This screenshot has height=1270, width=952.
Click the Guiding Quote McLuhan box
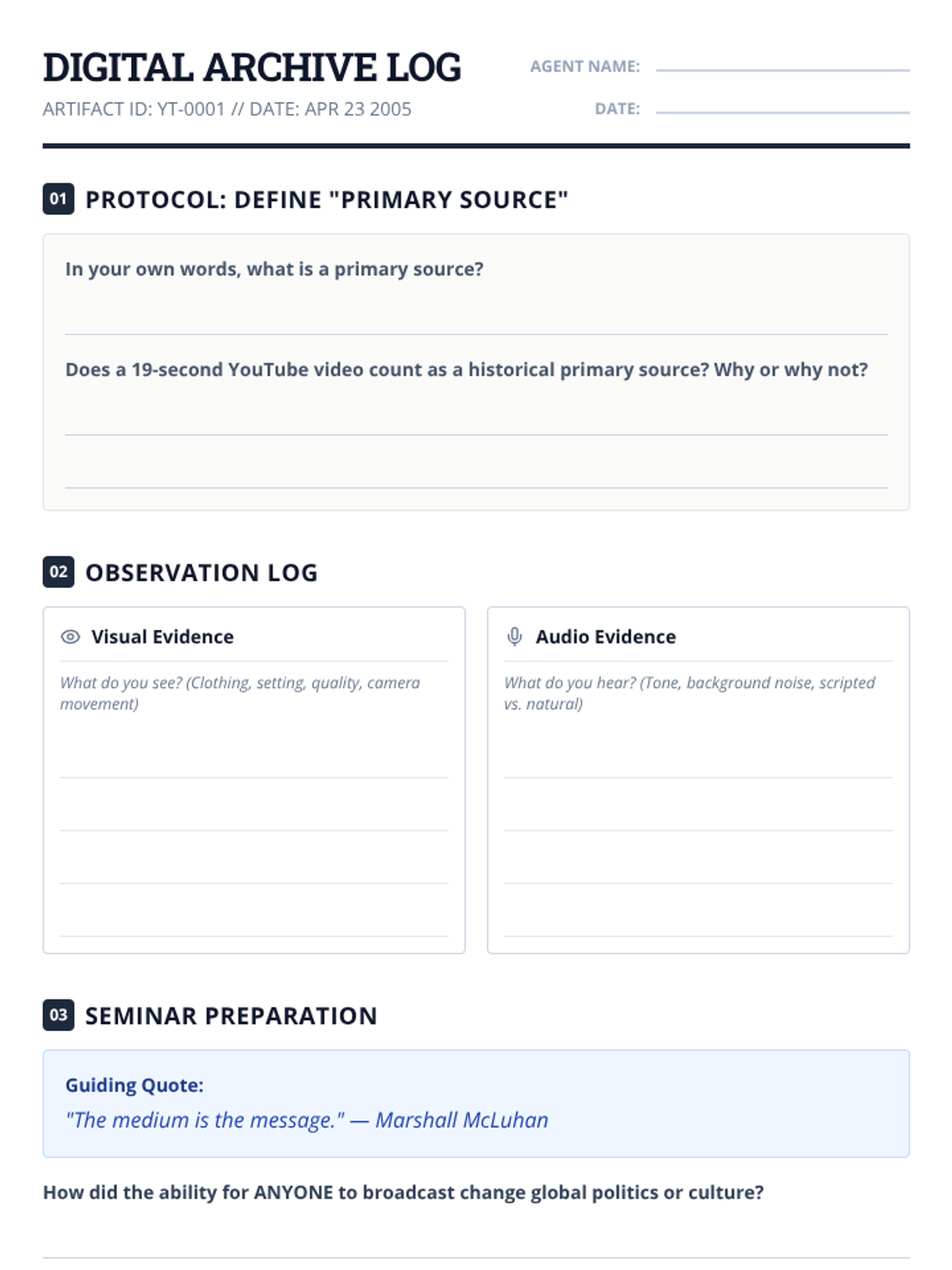pyautogui.click(x=476, y=1103)
